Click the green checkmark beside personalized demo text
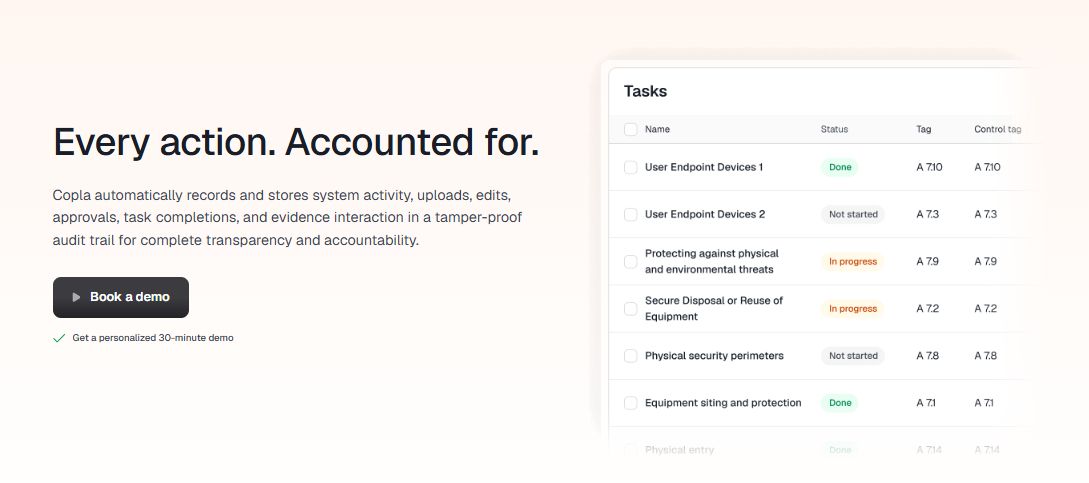 coord(59,338)
